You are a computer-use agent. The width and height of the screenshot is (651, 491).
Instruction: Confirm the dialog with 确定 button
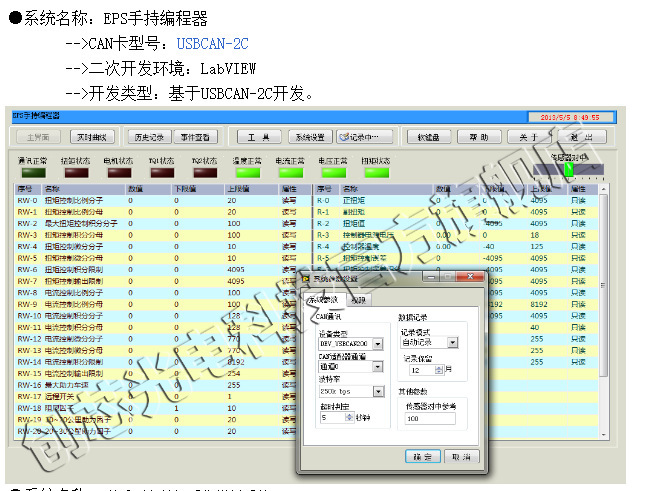[423, 457]
